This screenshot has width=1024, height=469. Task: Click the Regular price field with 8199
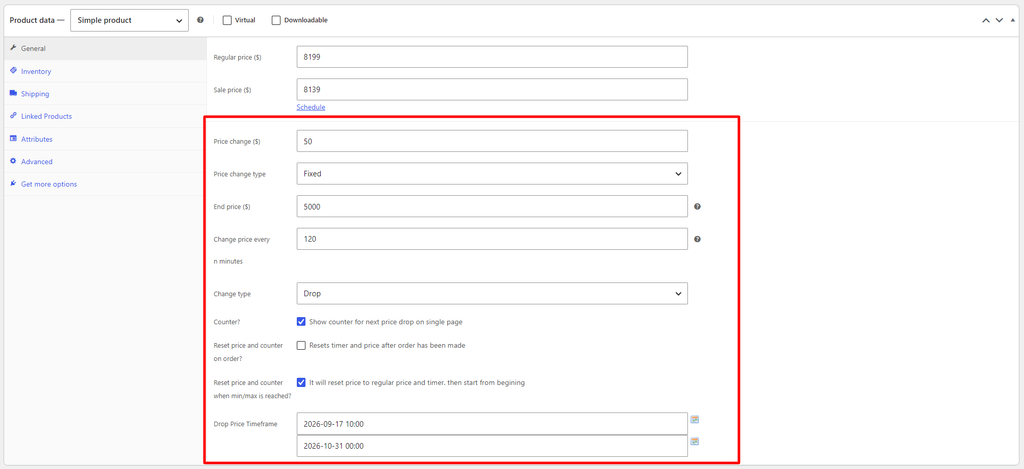point(492,57)
